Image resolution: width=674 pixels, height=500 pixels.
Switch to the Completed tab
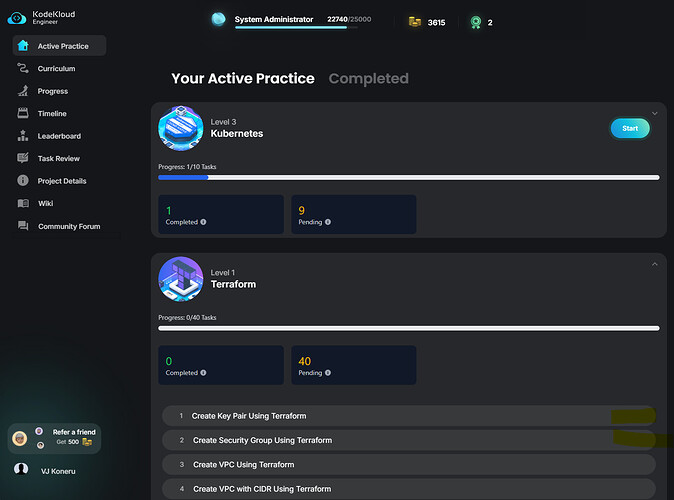(368, 78)
